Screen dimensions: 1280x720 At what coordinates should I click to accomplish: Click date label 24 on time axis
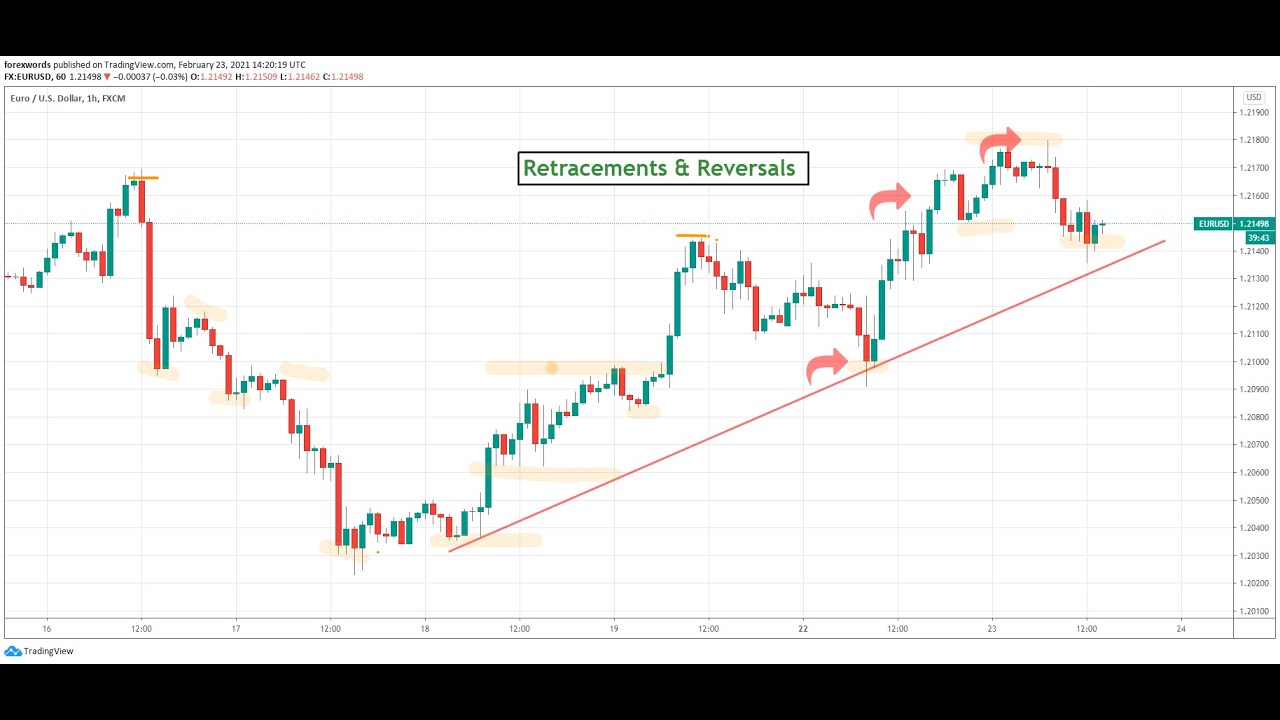coord(1181,629)
